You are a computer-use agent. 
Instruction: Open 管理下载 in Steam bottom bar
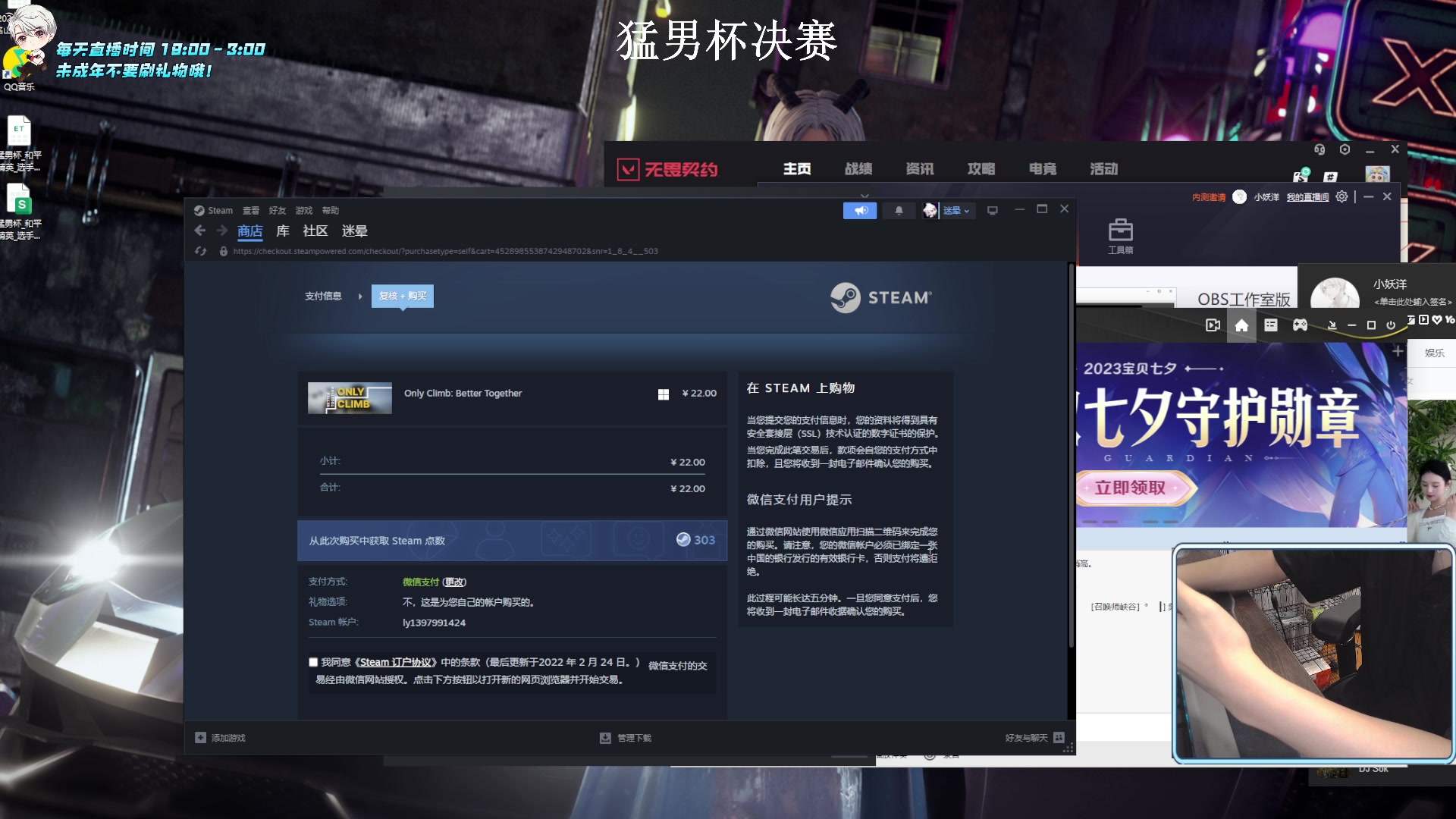pyautogui.click(x=626, y=737)
